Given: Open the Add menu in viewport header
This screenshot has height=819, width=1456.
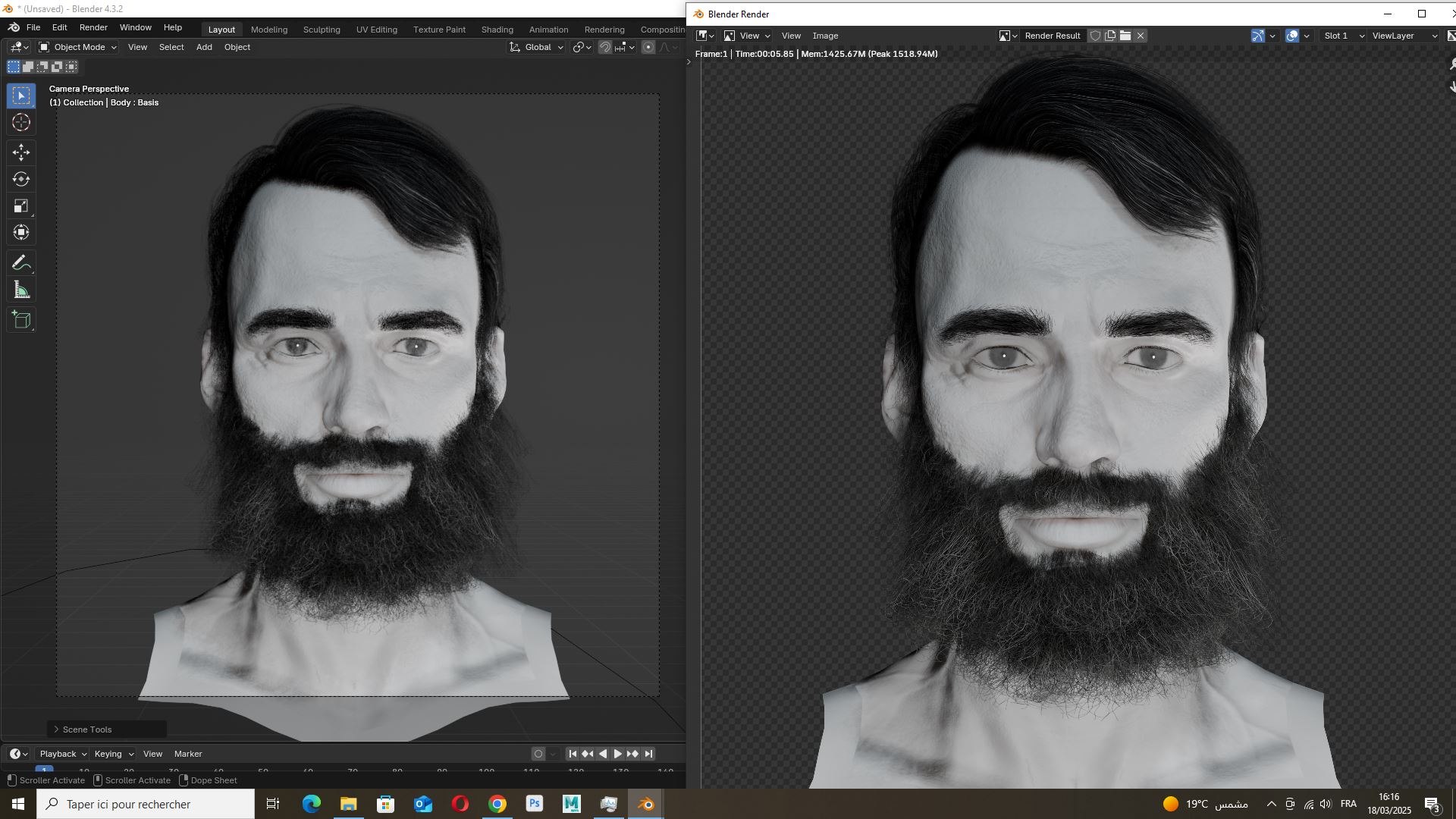Looking at the screenshot, I should coord(204,47).
